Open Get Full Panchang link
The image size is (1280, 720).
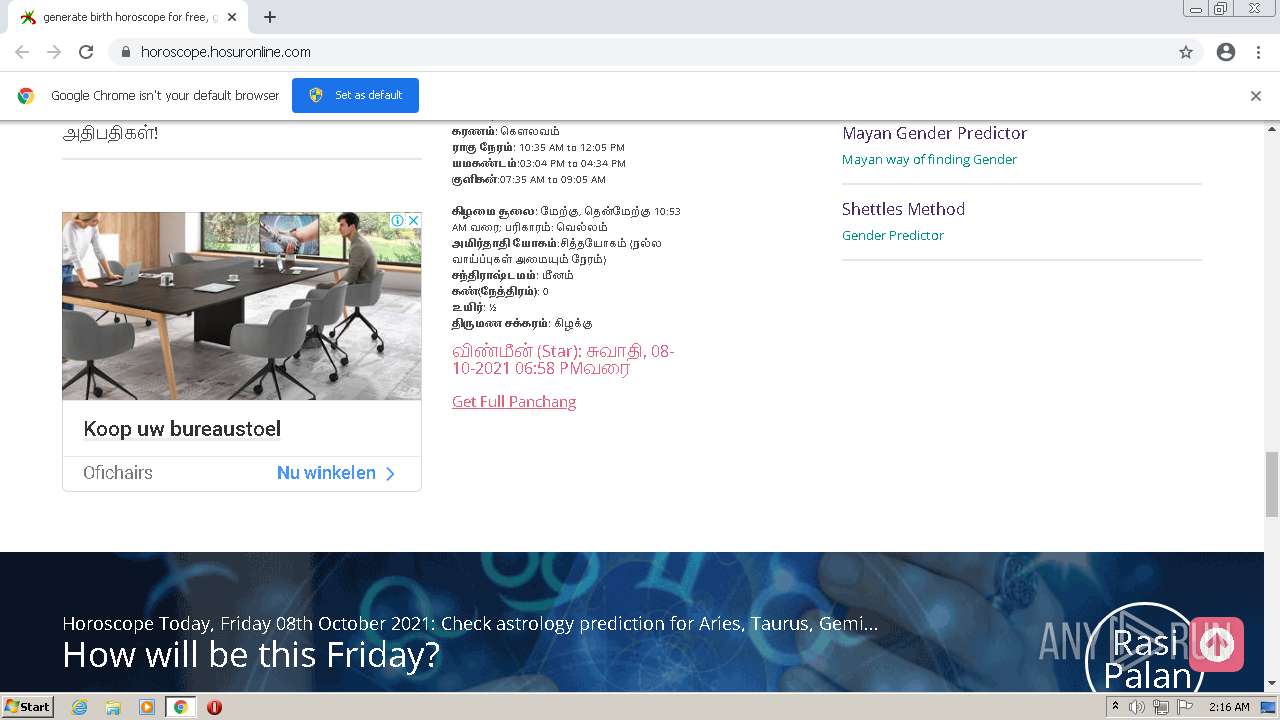point(514,402)
